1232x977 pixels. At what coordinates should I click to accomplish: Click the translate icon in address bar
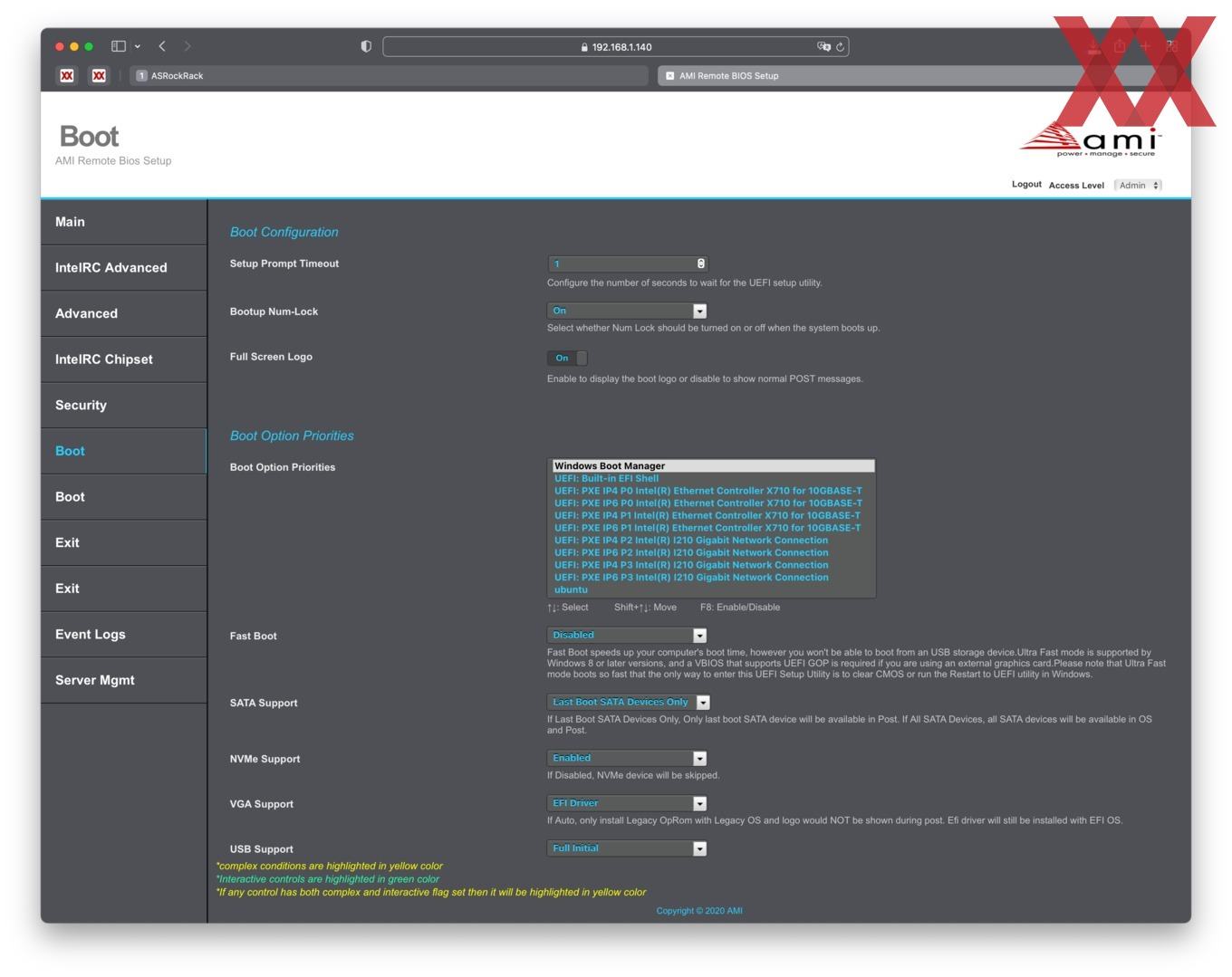pos(823,46)
